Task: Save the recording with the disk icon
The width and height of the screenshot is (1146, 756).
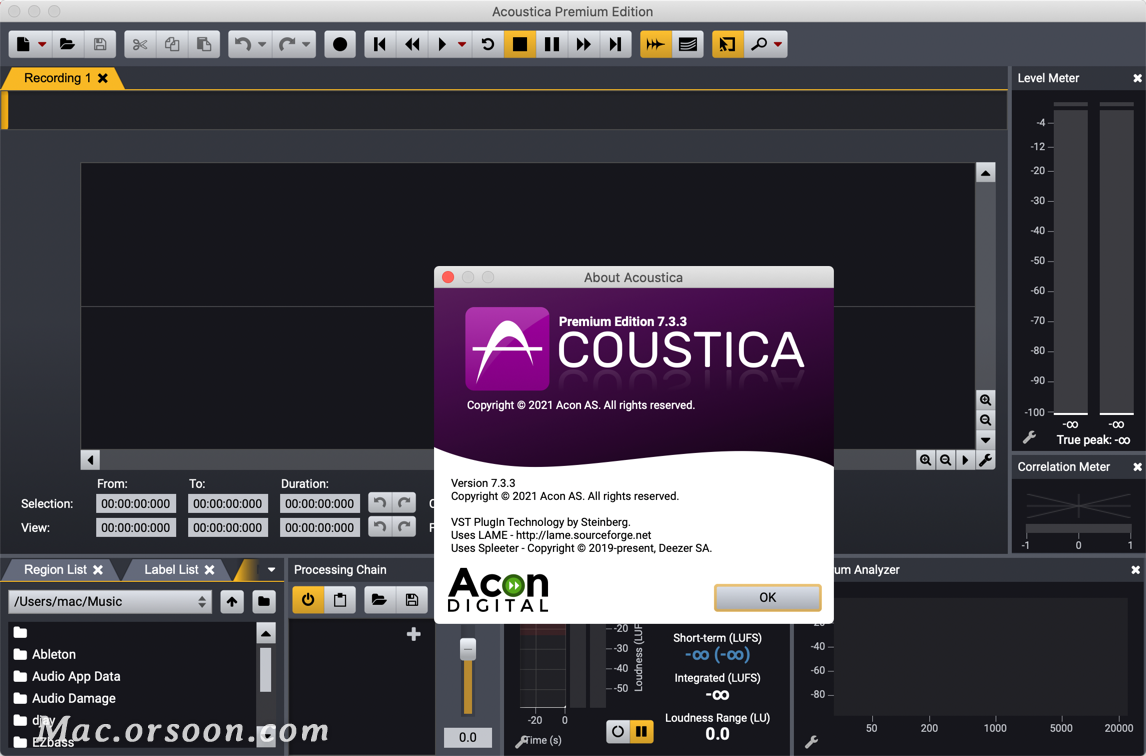Action: (100, 44)
